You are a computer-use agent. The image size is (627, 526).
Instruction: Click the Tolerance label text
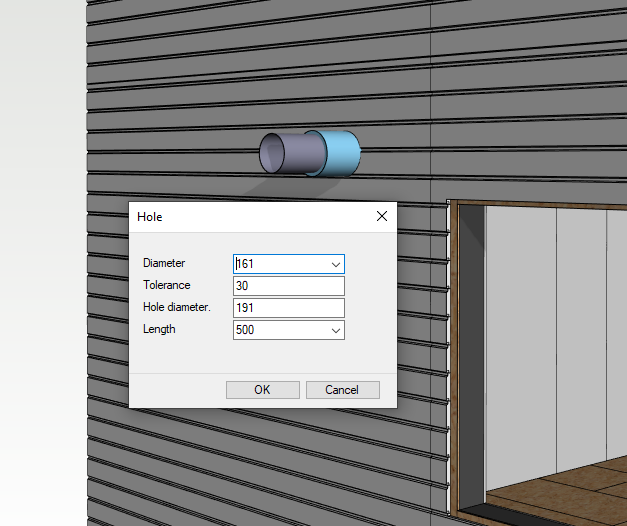[166, 286]
